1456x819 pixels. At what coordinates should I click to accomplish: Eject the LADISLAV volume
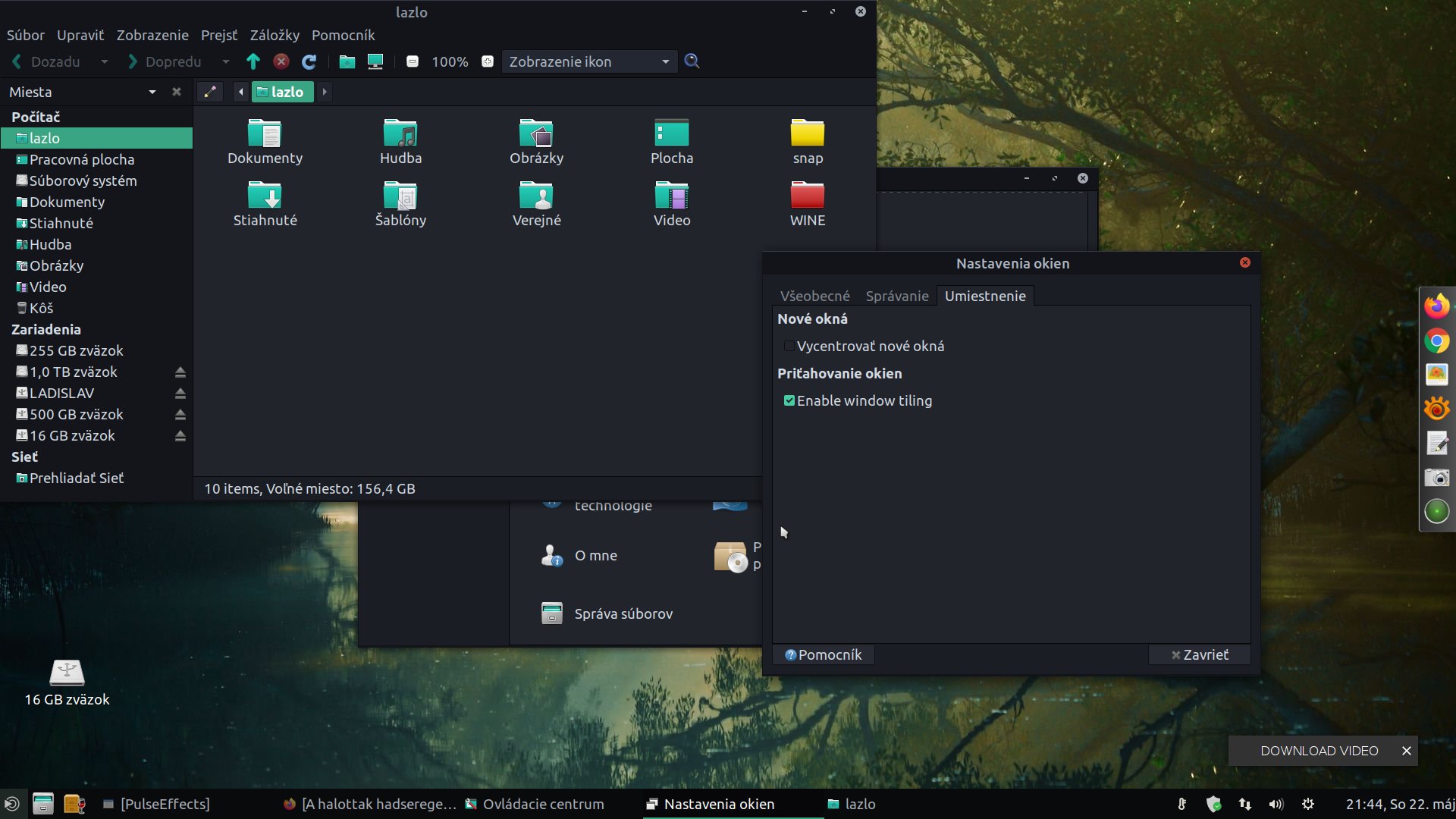[x=180, y=393]
